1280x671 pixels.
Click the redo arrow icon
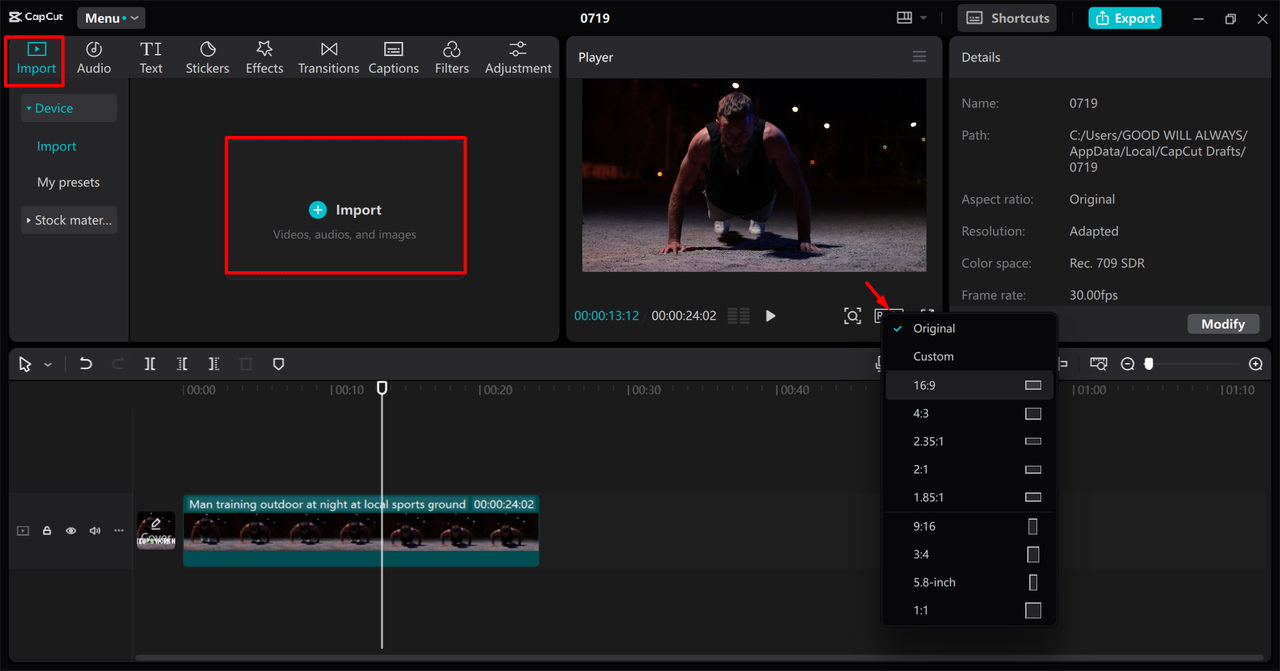click(x=118, y=364)
